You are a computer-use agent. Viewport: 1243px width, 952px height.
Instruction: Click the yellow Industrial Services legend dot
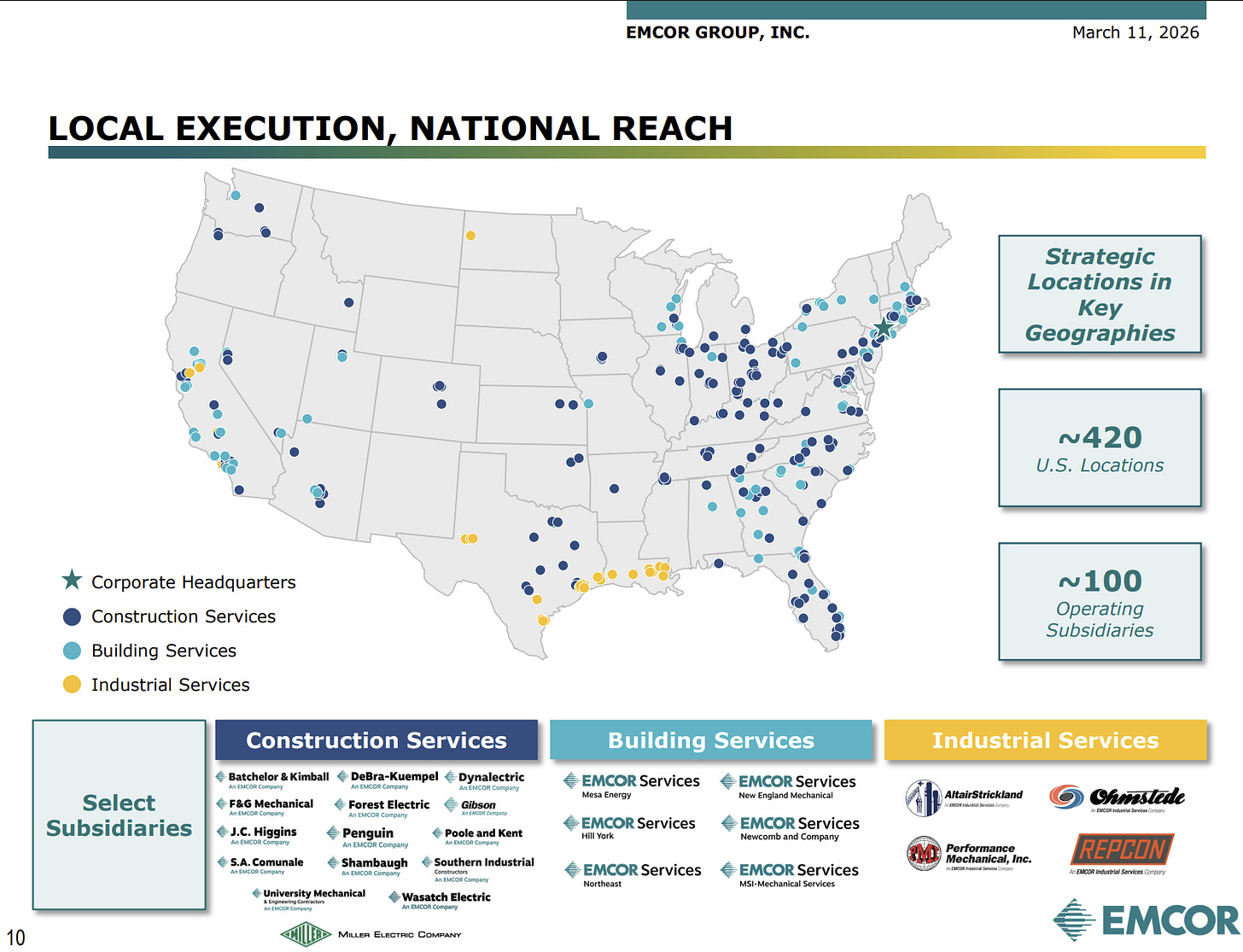(72, 685)
